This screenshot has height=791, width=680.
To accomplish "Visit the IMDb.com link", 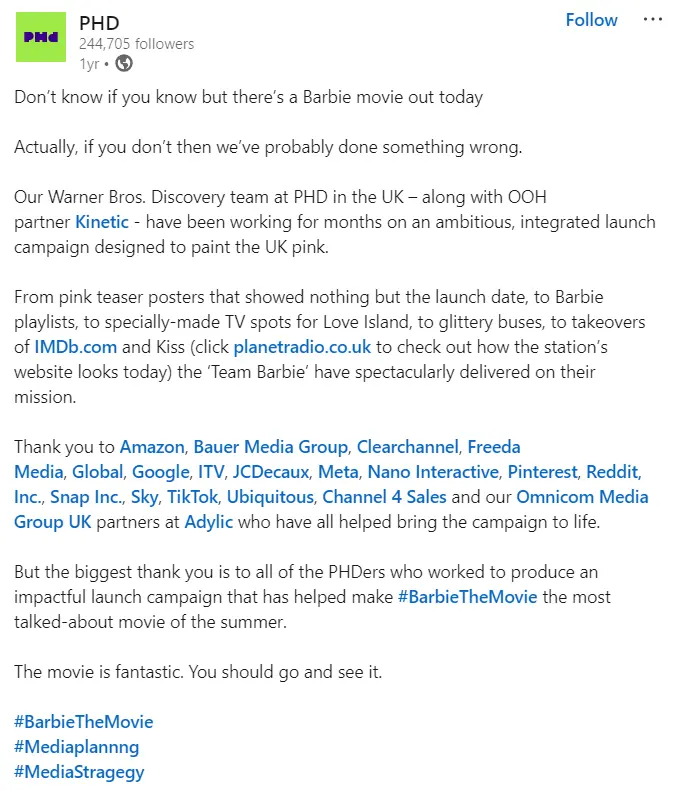I will tap(76, 347).
